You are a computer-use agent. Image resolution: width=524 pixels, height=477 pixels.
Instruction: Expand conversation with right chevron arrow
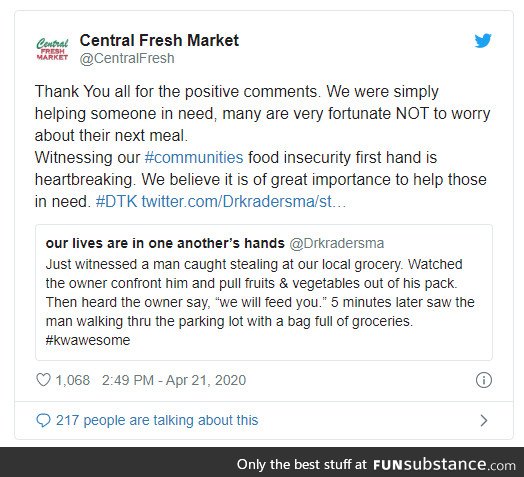484,421
